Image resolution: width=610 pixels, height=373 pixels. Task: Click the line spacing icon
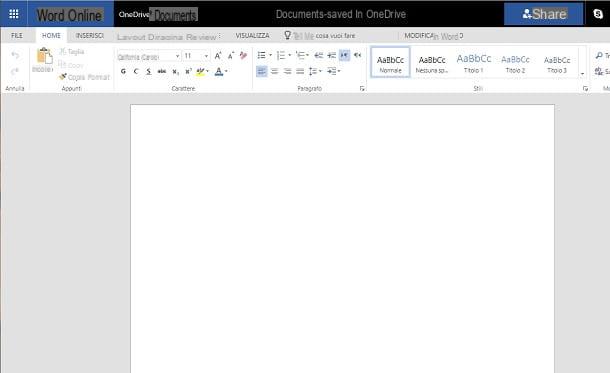(x=313, y=71)
